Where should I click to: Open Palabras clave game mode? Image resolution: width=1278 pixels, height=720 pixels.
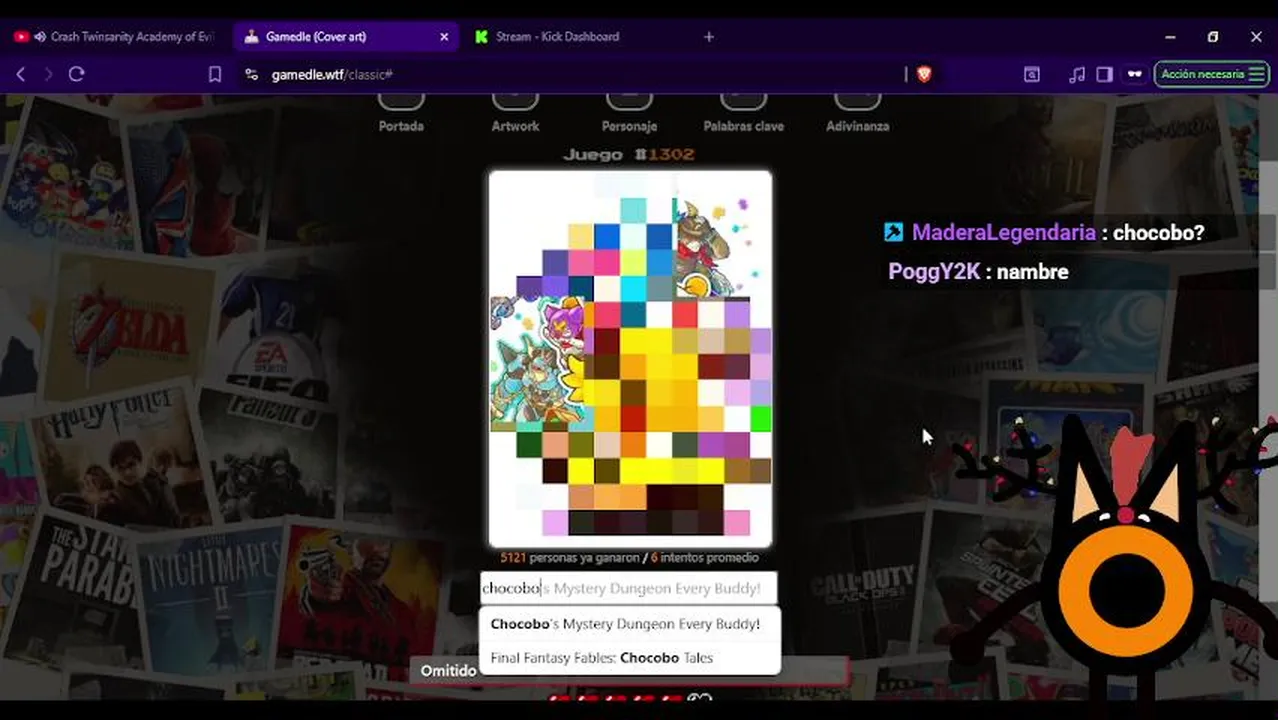743,112
